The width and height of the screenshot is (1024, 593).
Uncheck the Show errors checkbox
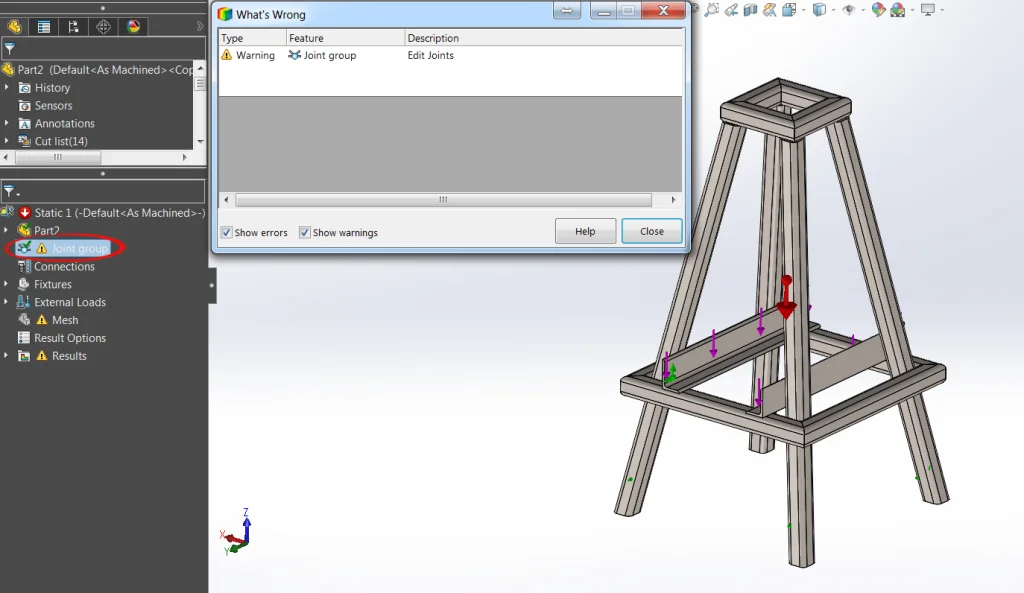[x=225, y=232]
